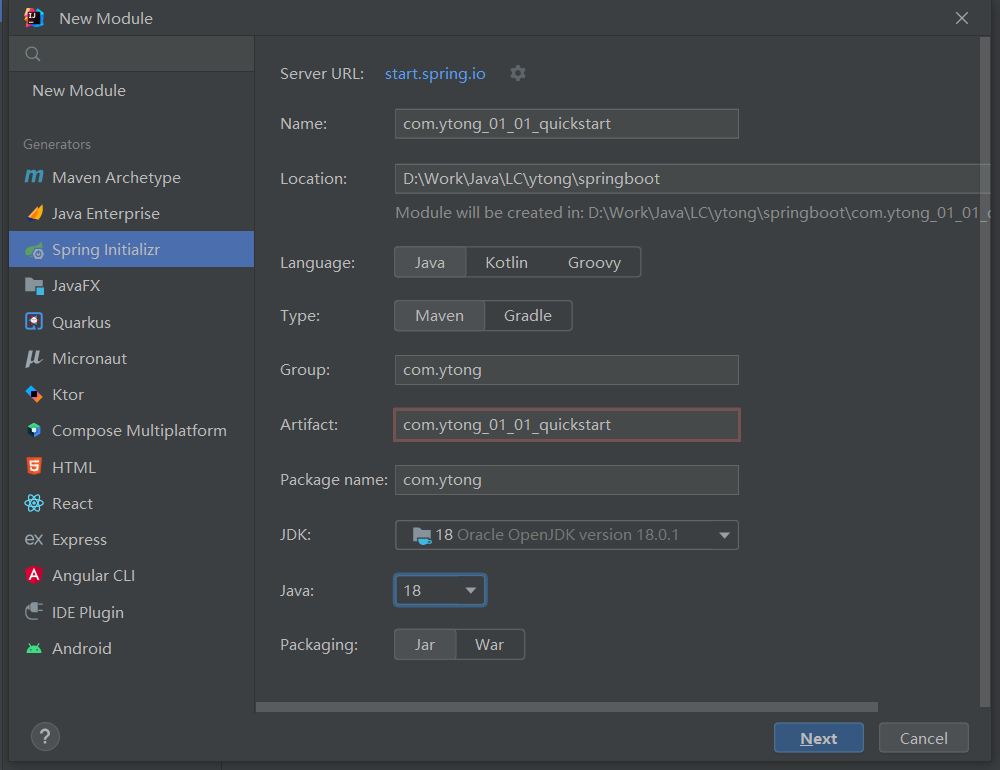
Task: Focus the Package name field
Action: [x=566, y=480]
